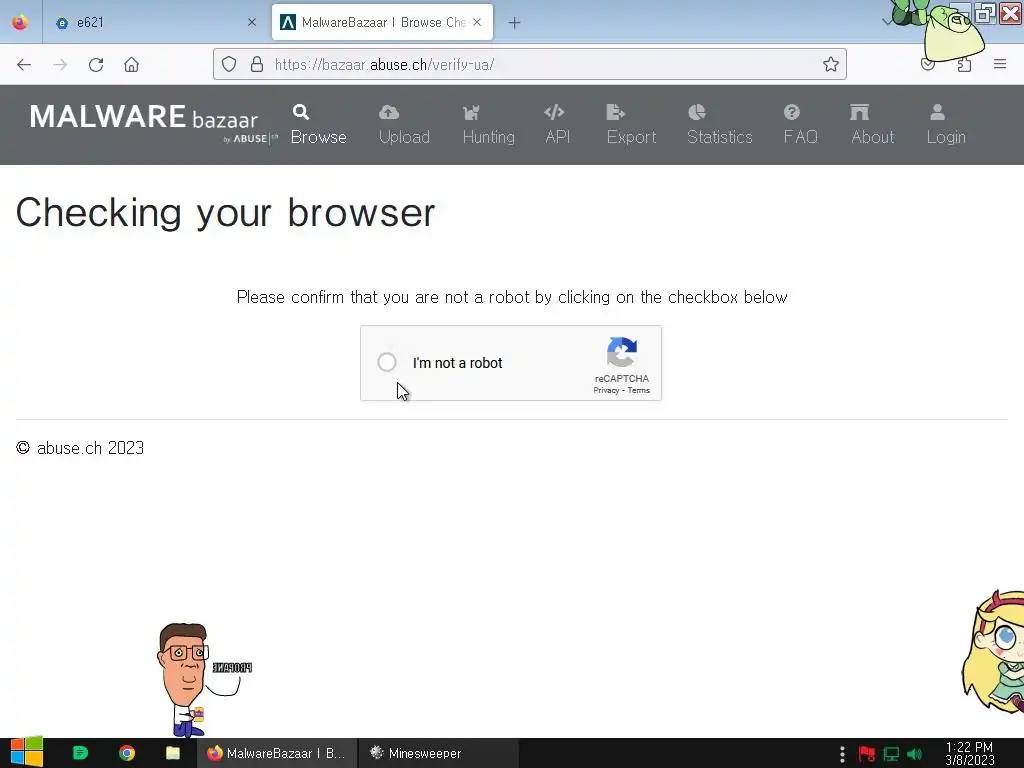
Task: Open the FAQ nav item
Action: tap(800, 125)
